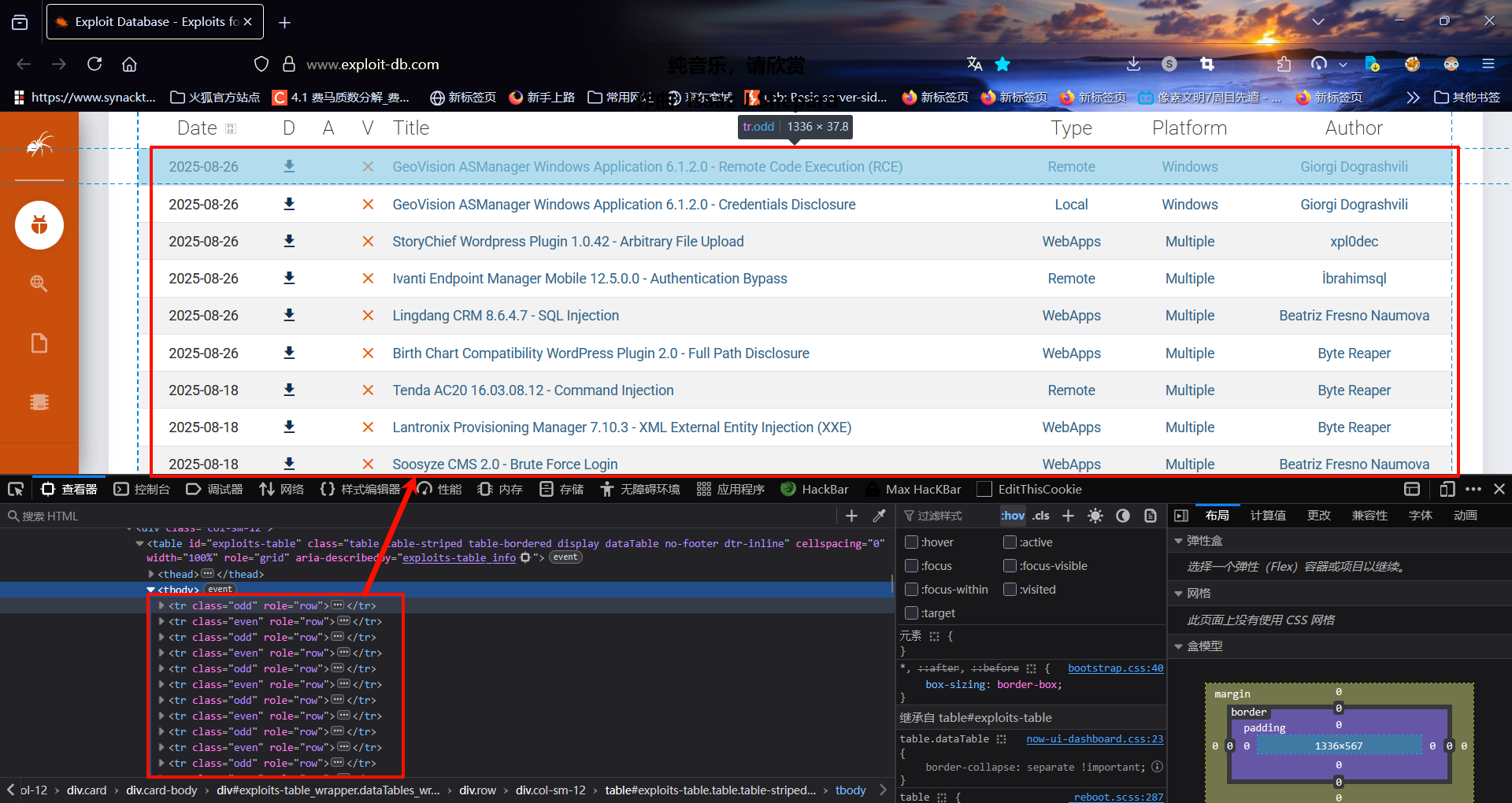Open the Firefox hamburger application menu
Screen dimensions: 1512x803
(x=1488, y=64)
